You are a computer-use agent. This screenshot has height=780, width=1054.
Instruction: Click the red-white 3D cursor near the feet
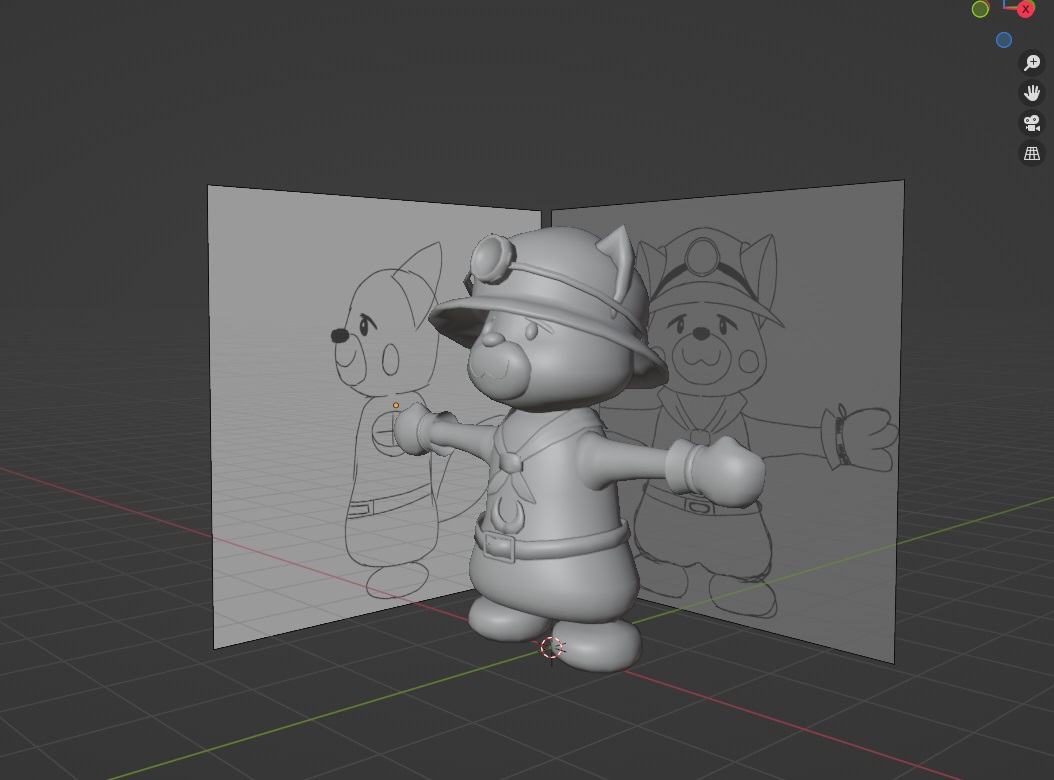pyautogui.click(x=552, y=648)
